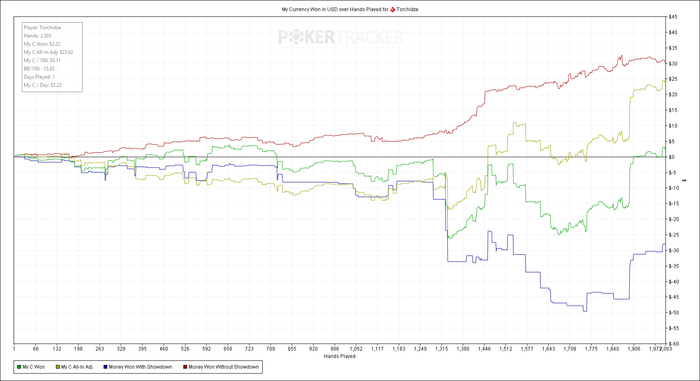
Task: Click the PokerStars icon beside Torchidze in title
Action: [x=392, y=9]
